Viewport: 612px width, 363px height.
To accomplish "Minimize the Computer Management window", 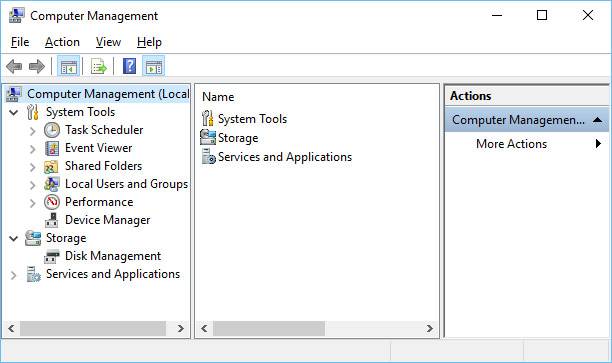I will 497,15.
